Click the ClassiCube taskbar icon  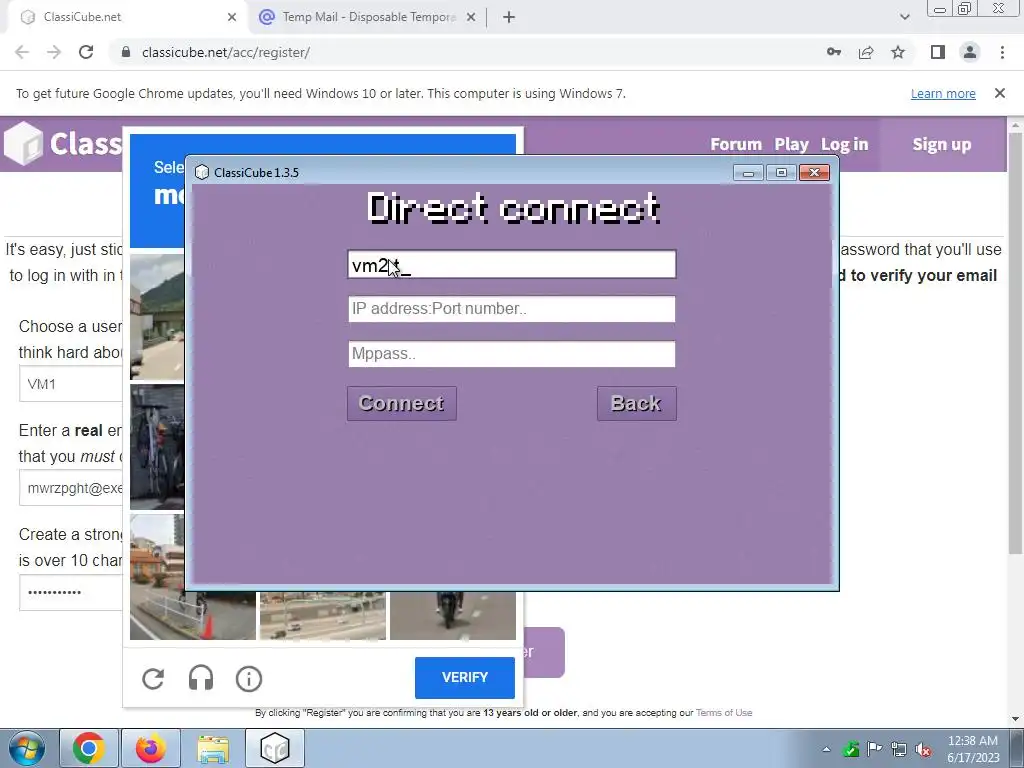[275, 748]
